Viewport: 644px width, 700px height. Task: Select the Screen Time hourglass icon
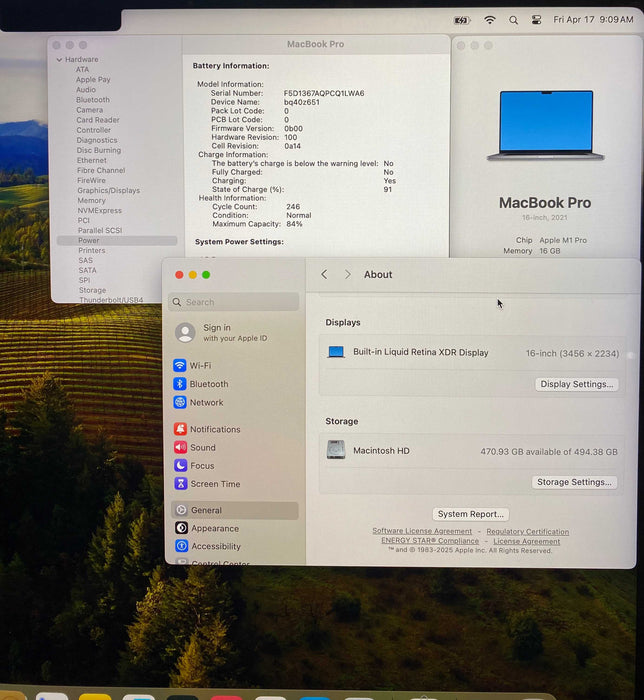[x=181, y=484]
